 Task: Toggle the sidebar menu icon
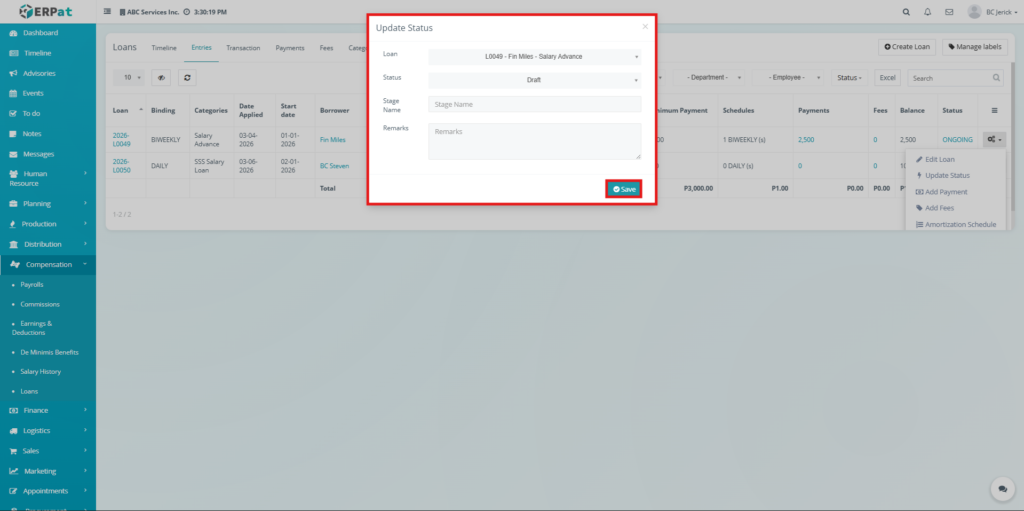click(x=107, y=12)
